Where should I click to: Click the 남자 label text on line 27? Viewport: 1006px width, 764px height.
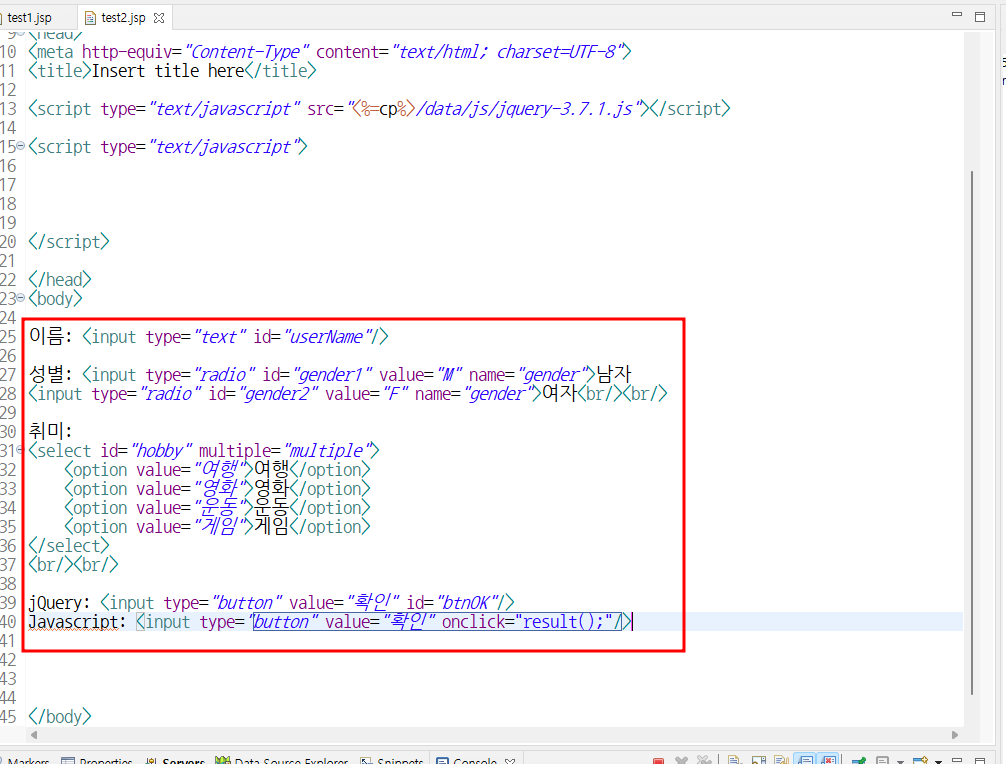(614, 374)
